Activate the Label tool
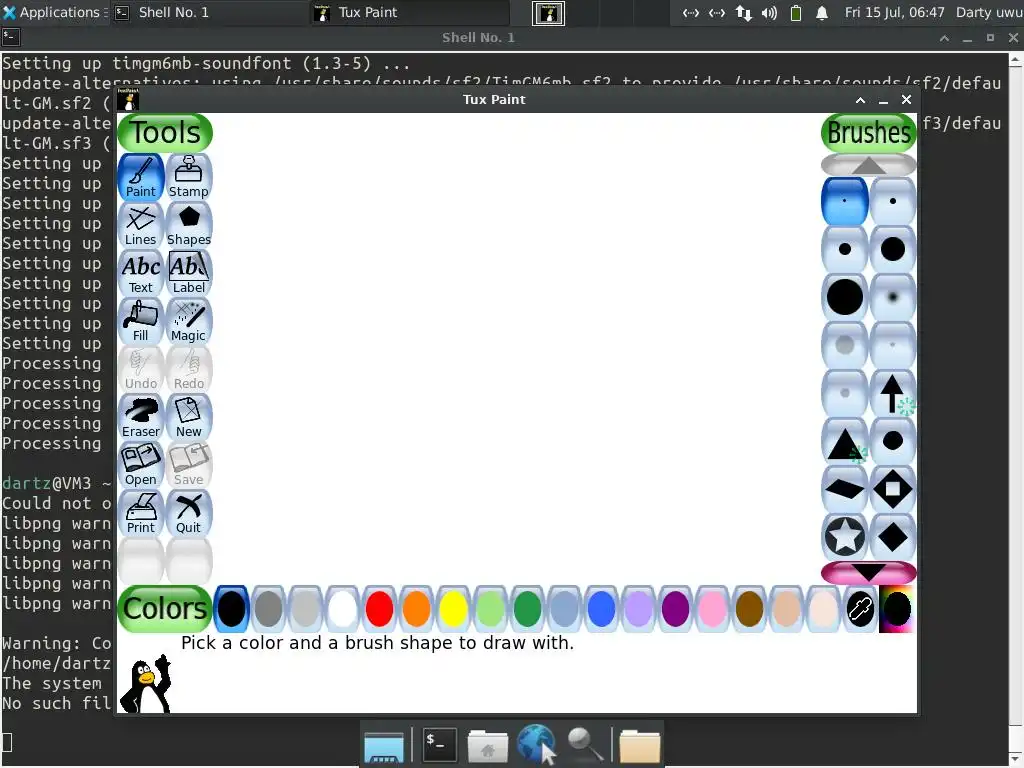This screenshot has width=1024, height=768. click(189, 273)
